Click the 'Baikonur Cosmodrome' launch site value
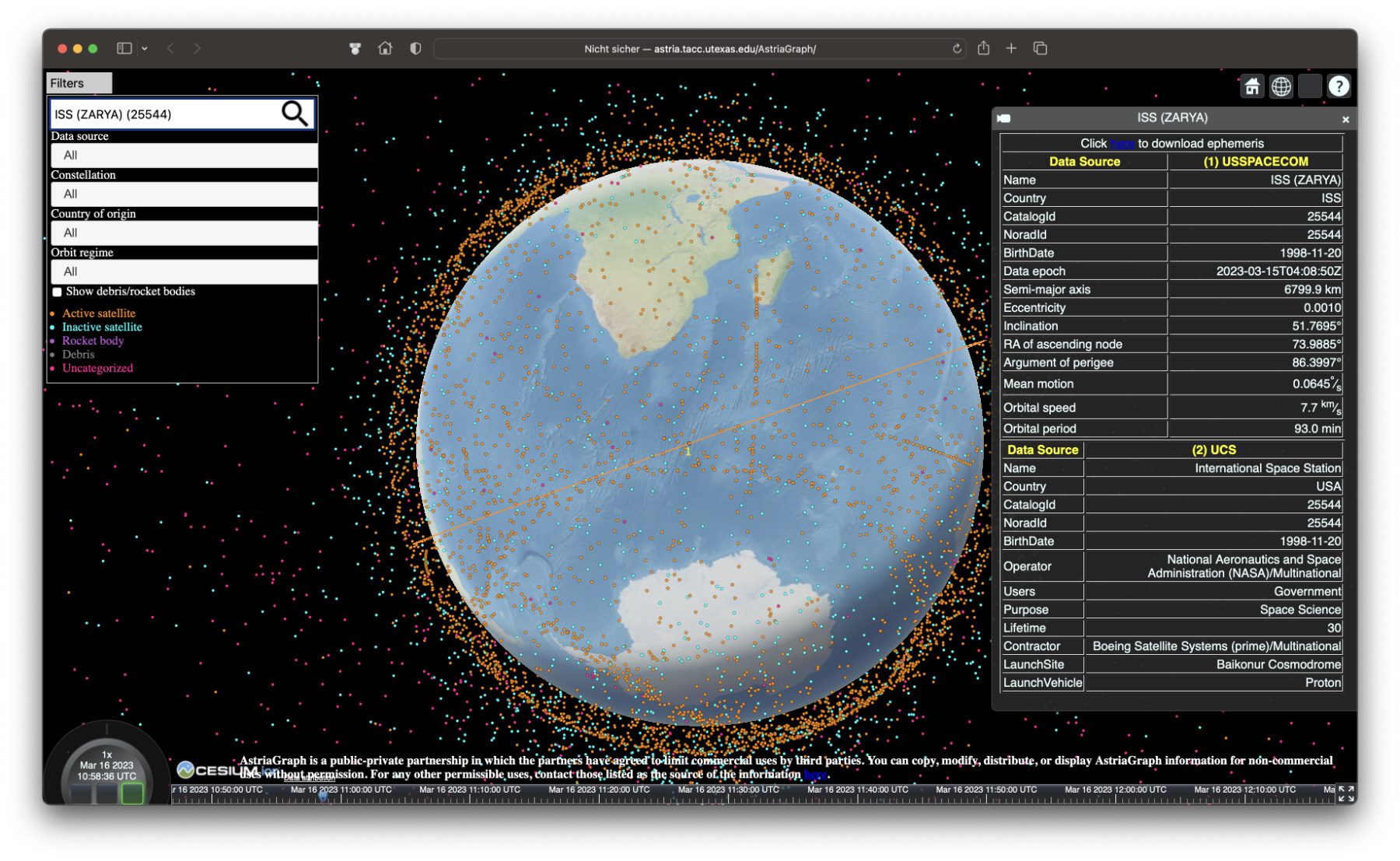Image resolution: width=1400 pixels, height=861 pixels. (1279, 664)
